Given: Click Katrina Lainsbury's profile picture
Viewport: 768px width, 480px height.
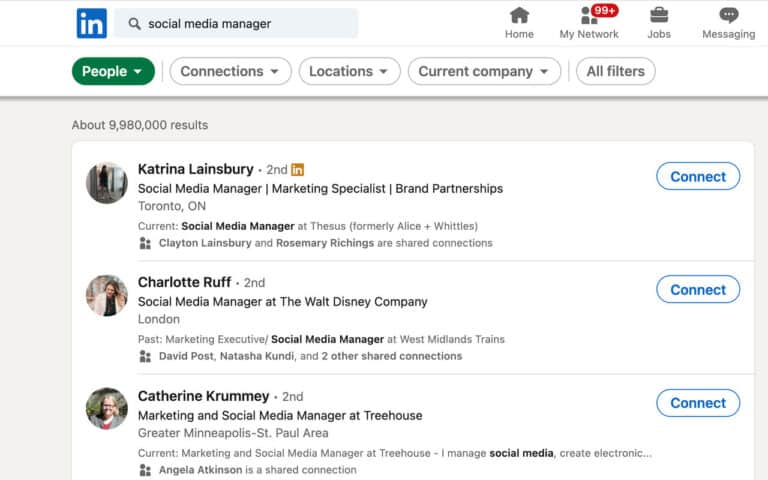Looking at the screenshot, I should point(106,183).
